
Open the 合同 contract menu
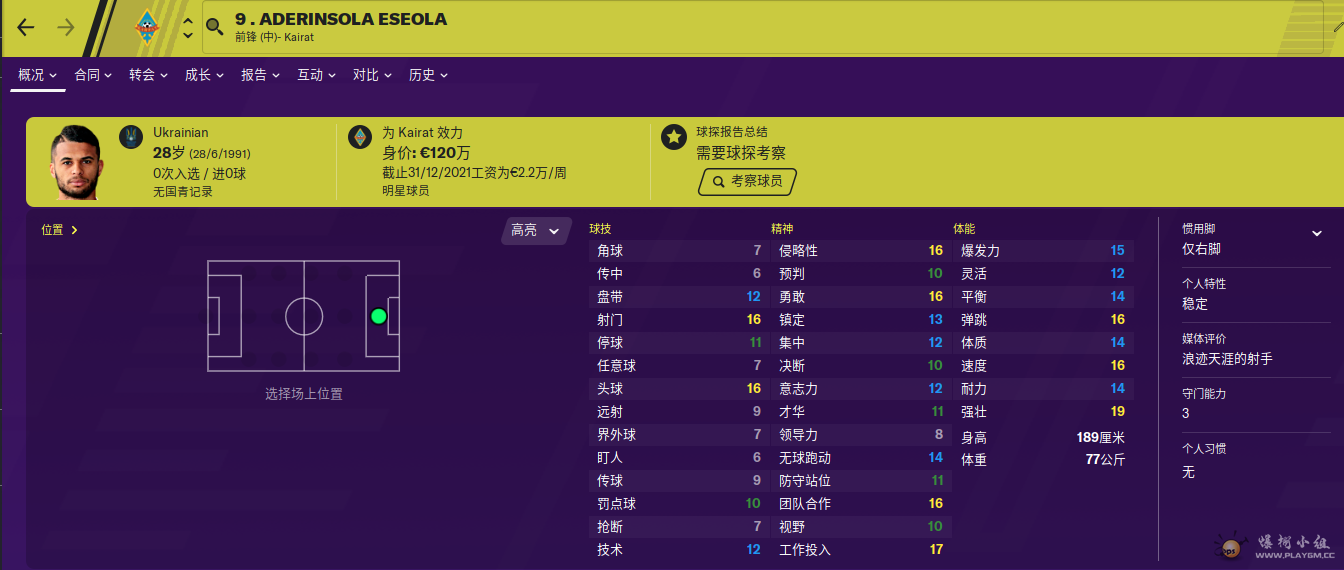point(93,74)
